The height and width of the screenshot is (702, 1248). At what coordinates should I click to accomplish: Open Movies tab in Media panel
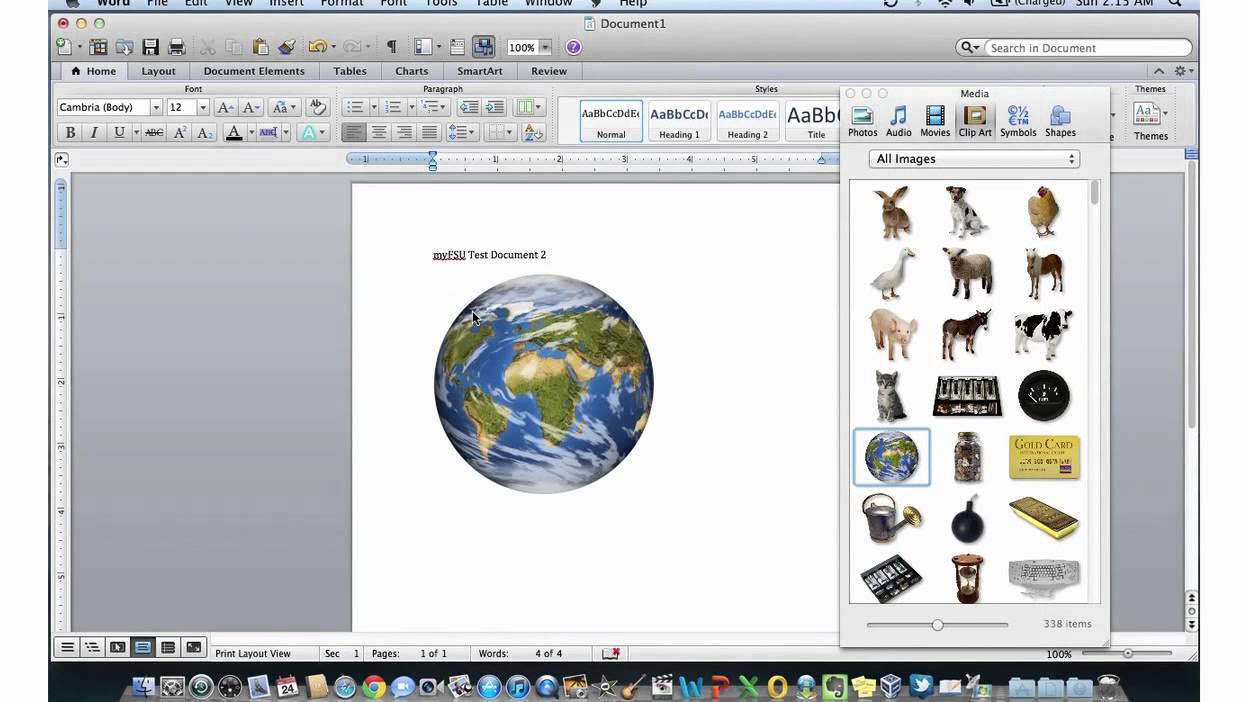(935, 122)
